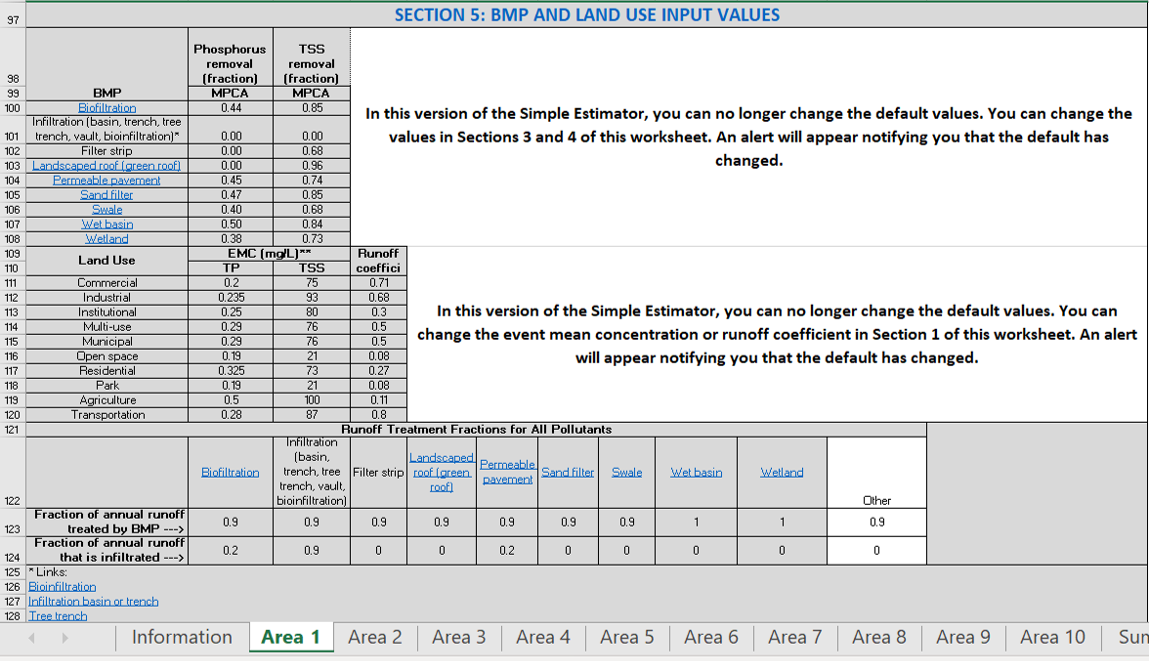Follow the Biofiltration link in BMP list
This screenshot has height=661, width=1149.
[x=107, y=108]
